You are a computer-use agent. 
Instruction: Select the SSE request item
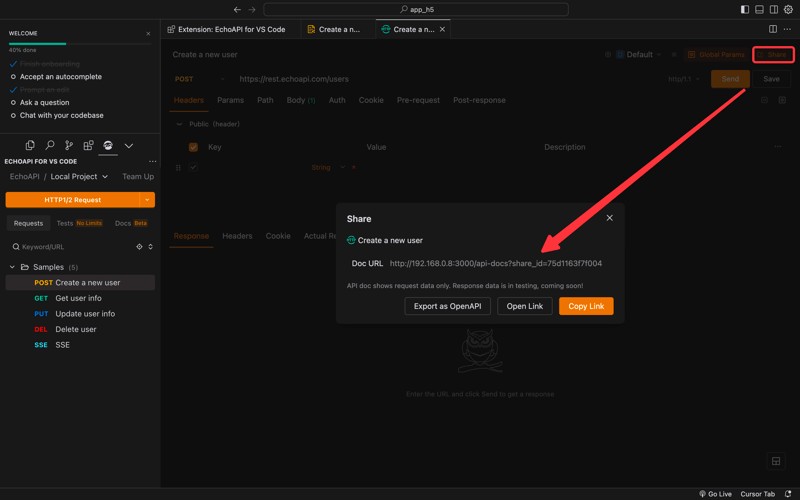pyautogui.click(x=80, y=345)
